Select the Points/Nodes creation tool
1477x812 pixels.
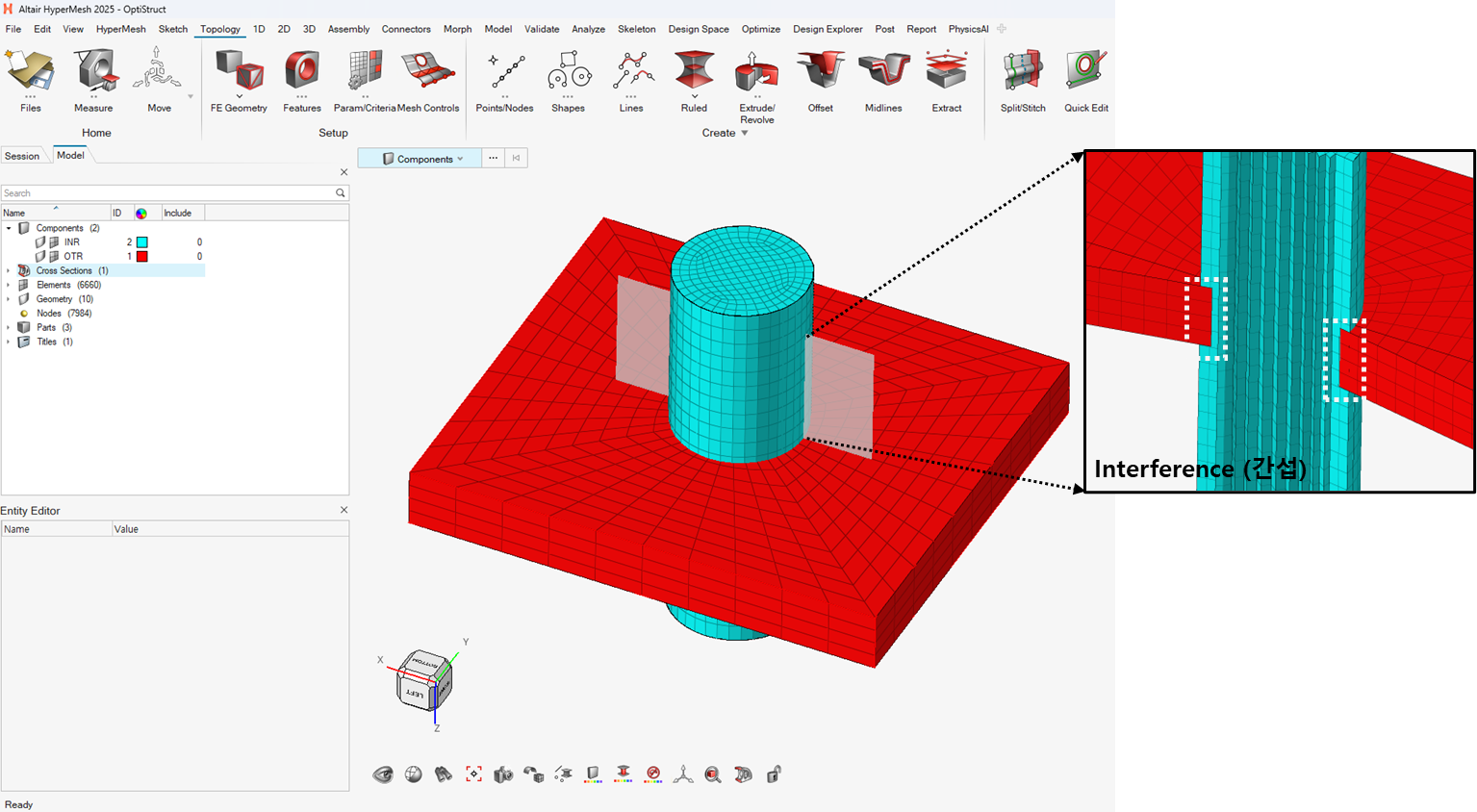[x=504, y=81]
